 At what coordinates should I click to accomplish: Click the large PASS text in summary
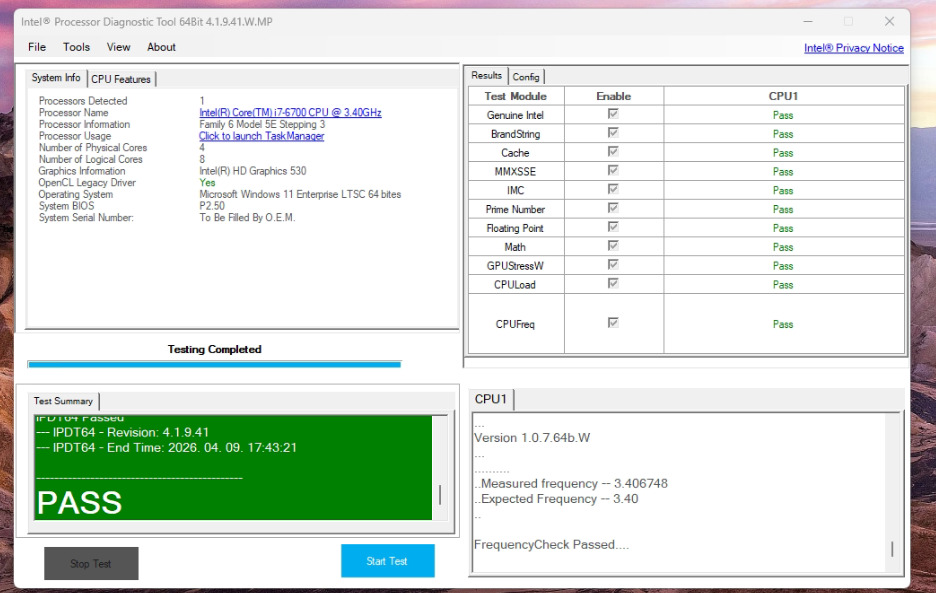click(x=79, y=503)
